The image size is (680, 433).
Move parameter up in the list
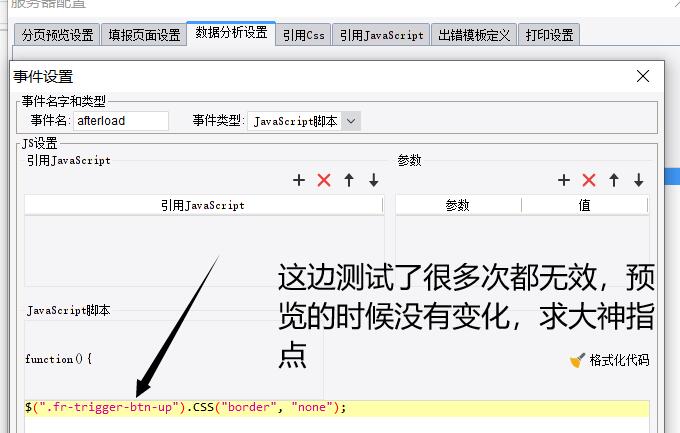coord(614,180)
